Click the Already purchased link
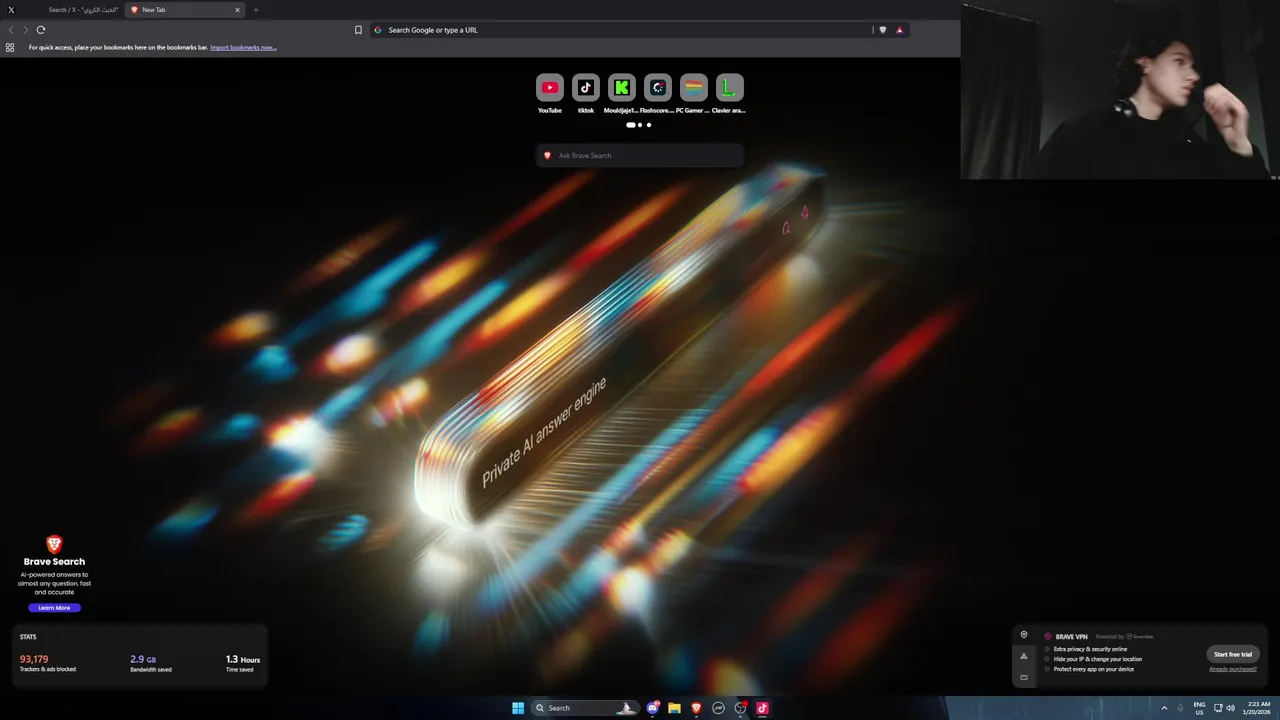Viewport: 1280px width, 720px height. pos(1233,669)
